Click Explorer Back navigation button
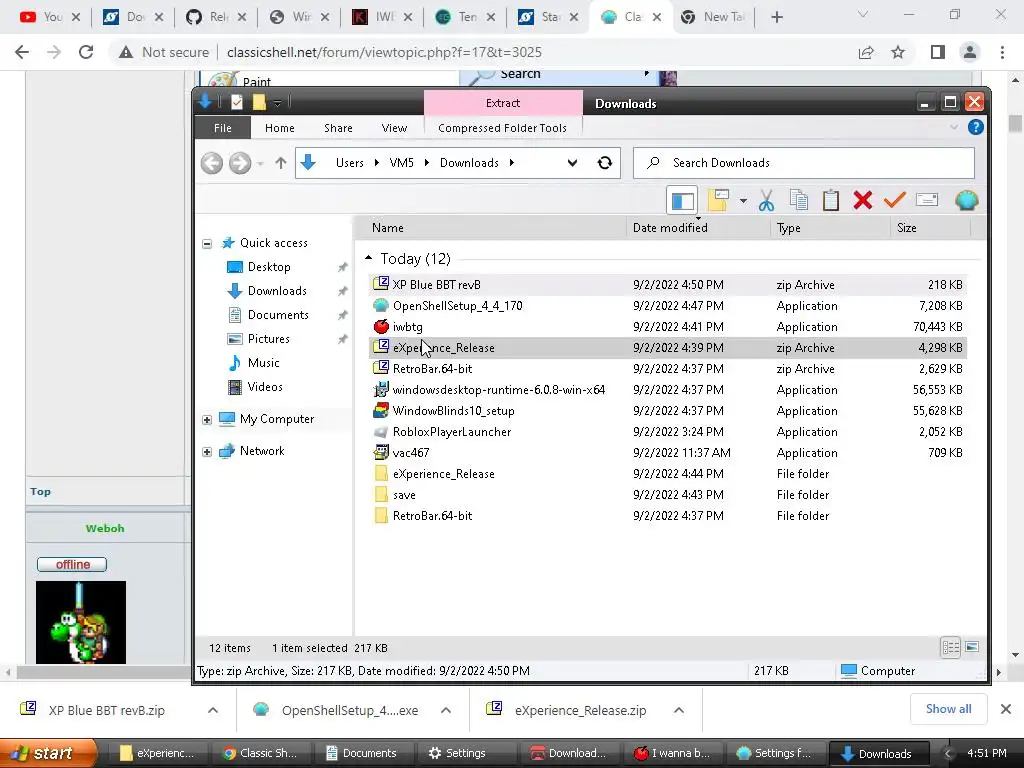This screenshot has height=768, width=1024. pos(212,163)
